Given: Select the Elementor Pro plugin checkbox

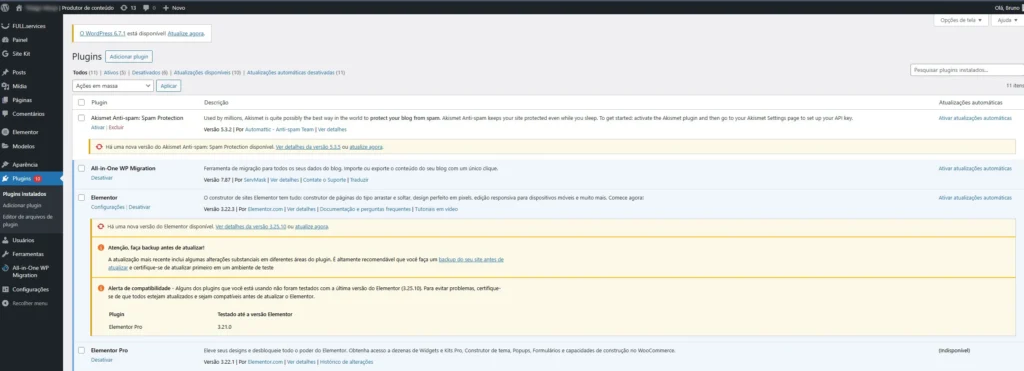Looking at the screenshot, I should (x=82, y=351).
